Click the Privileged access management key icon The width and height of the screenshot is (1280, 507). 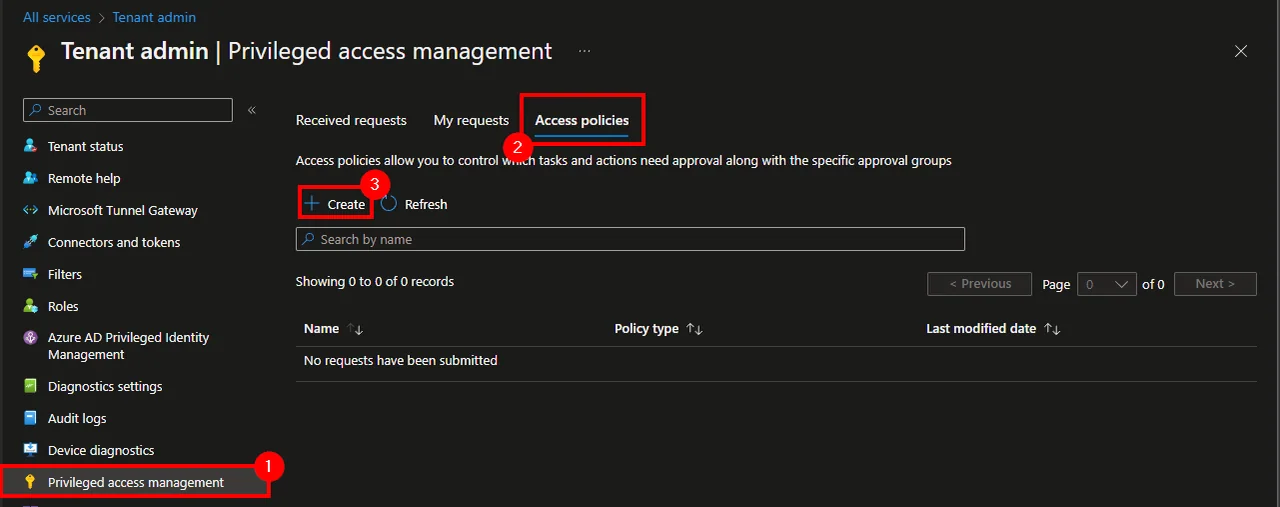(x=30, y=482)
